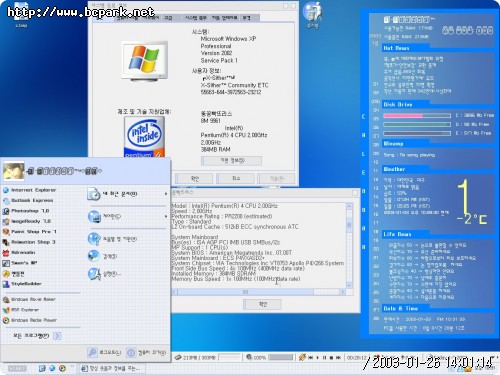500x375 pixels.
Task: Open Run dialog from Start menu
Action: 105,274
